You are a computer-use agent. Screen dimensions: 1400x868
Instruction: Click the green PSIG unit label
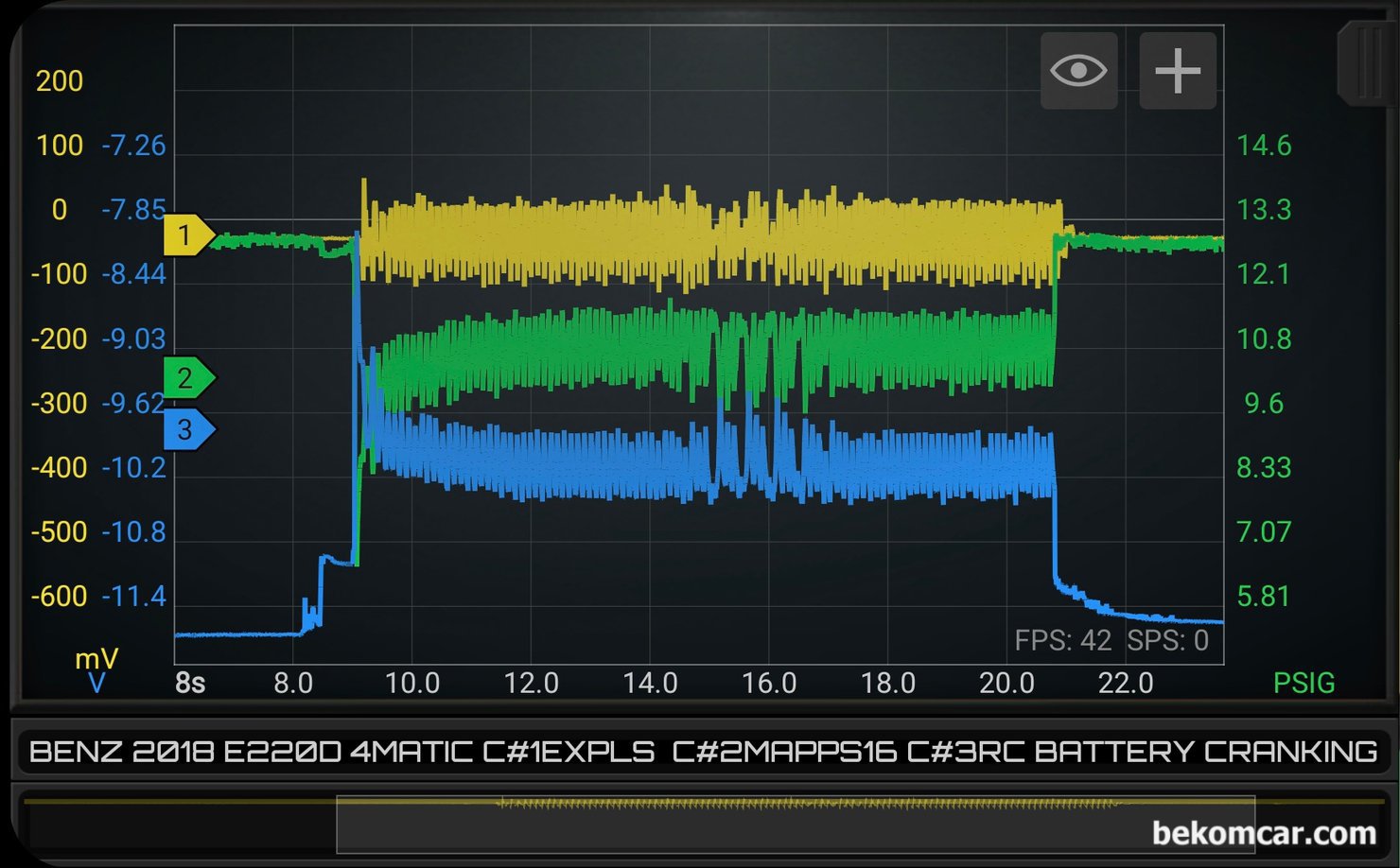click(x=1304, y=683)
